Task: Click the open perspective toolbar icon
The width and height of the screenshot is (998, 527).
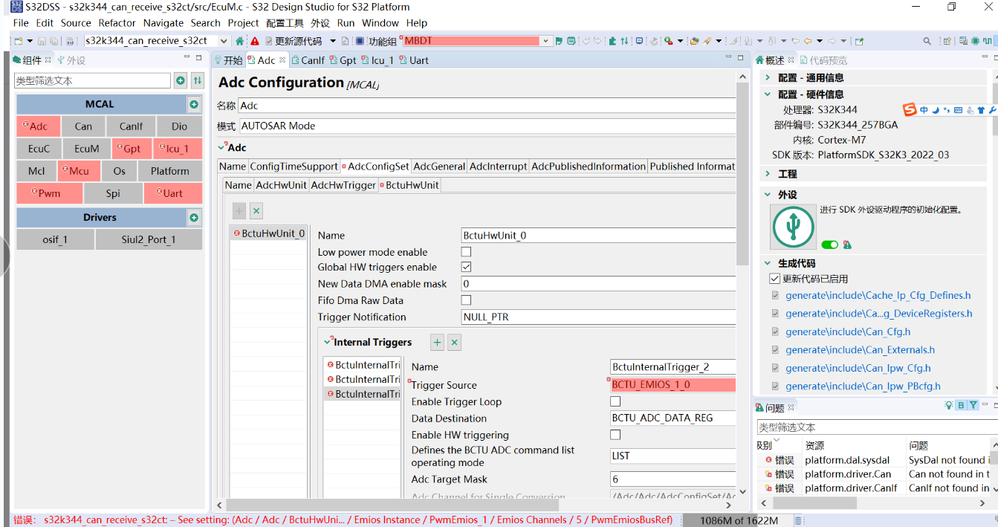Action: pos(947,41)
